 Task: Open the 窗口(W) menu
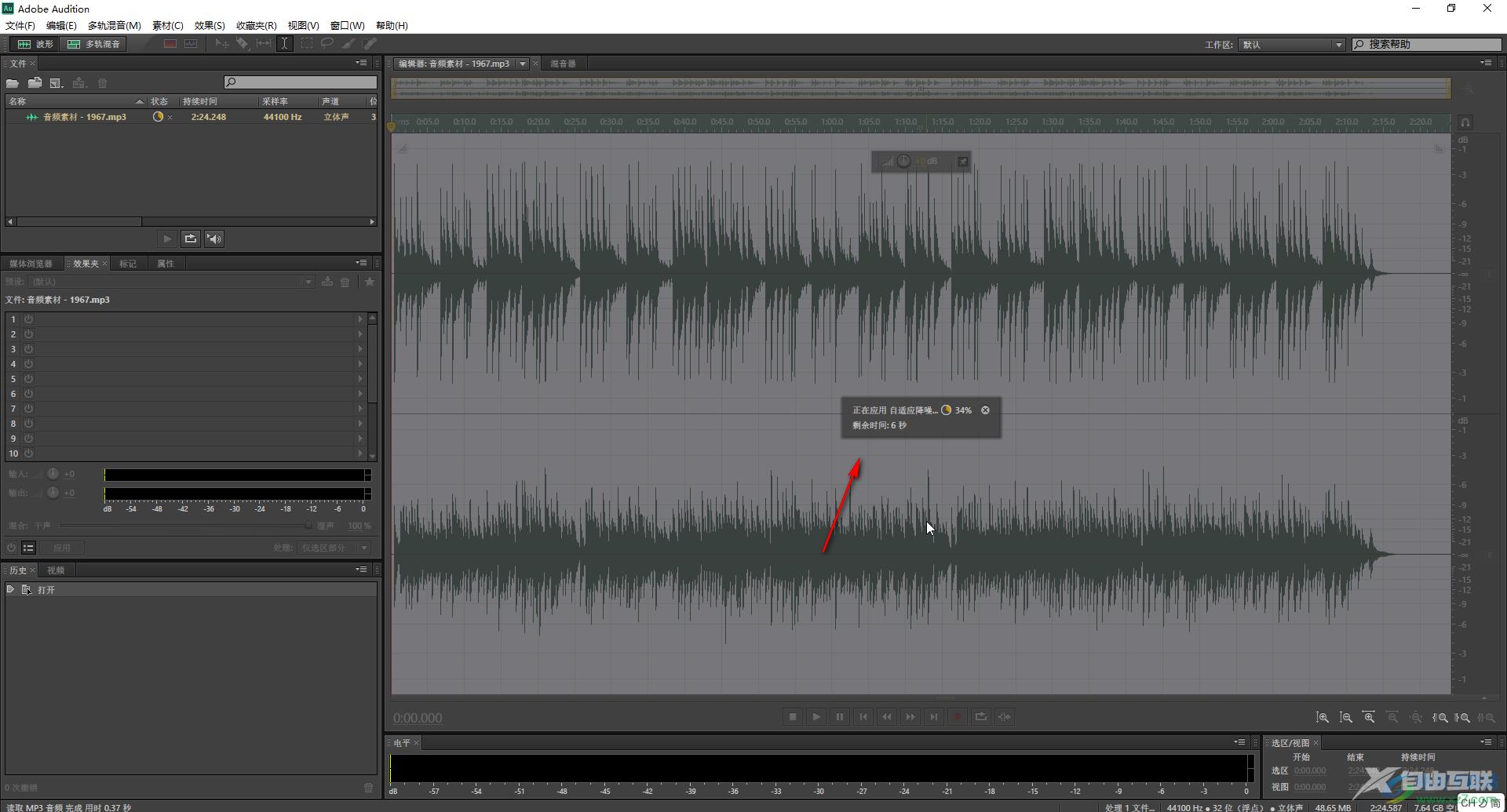click(x=348, y=25)
